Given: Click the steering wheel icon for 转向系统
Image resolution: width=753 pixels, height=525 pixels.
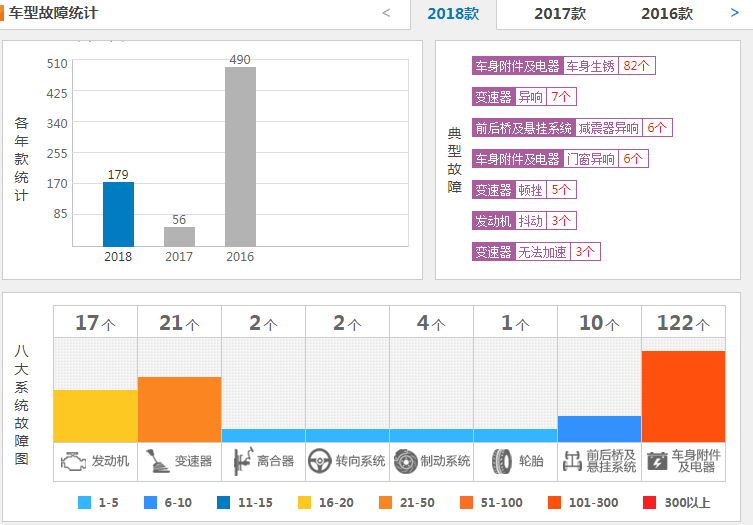Looking at the screenshot, I should (x=319, y=461).
